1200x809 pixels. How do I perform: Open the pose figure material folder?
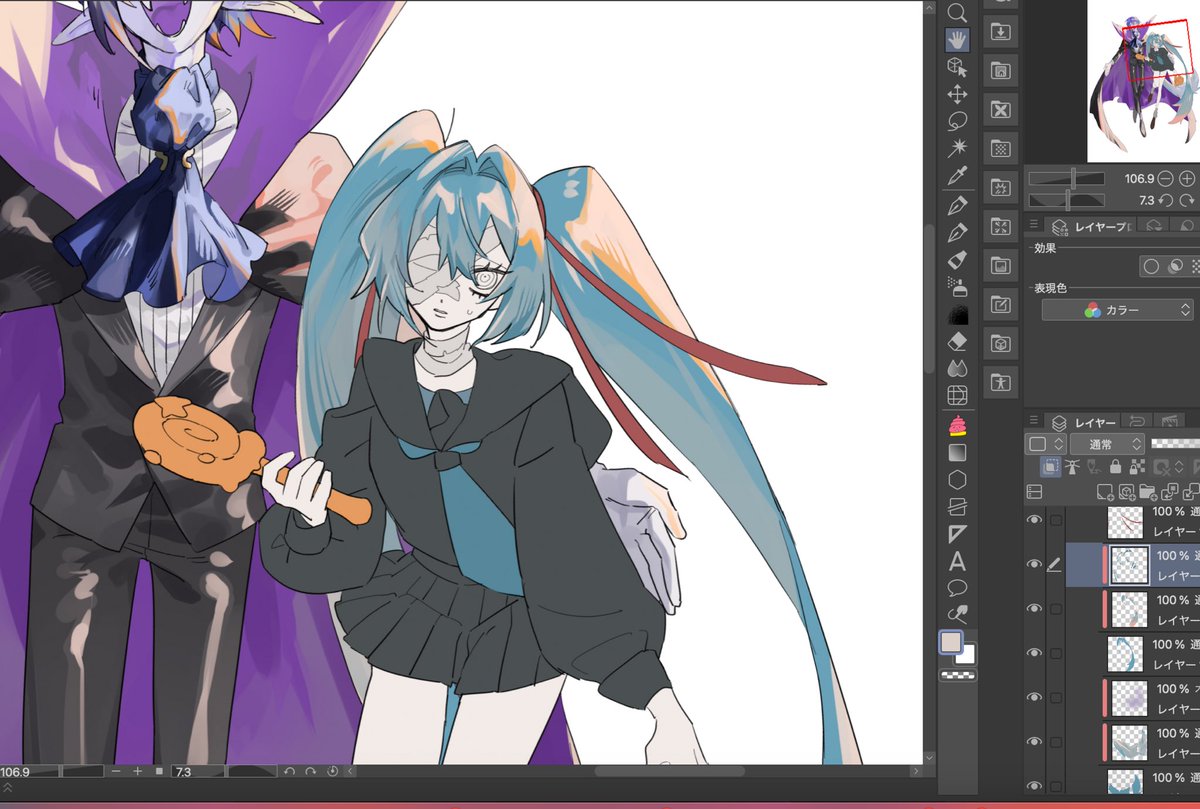(x=1000, y=382)
